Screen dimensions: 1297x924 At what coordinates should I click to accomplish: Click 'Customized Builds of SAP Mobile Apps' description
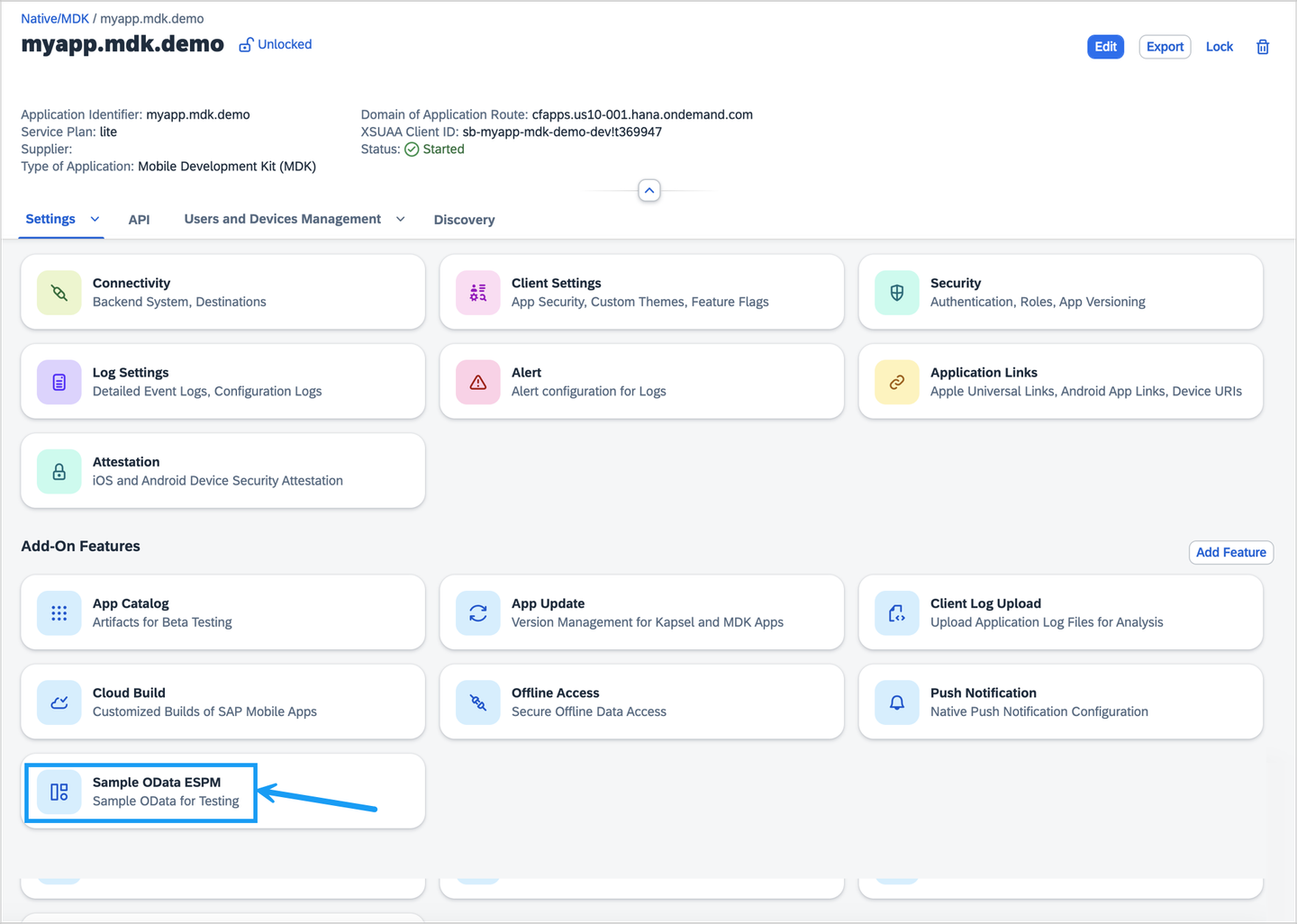pyautogui.click(x=204, y=711)
